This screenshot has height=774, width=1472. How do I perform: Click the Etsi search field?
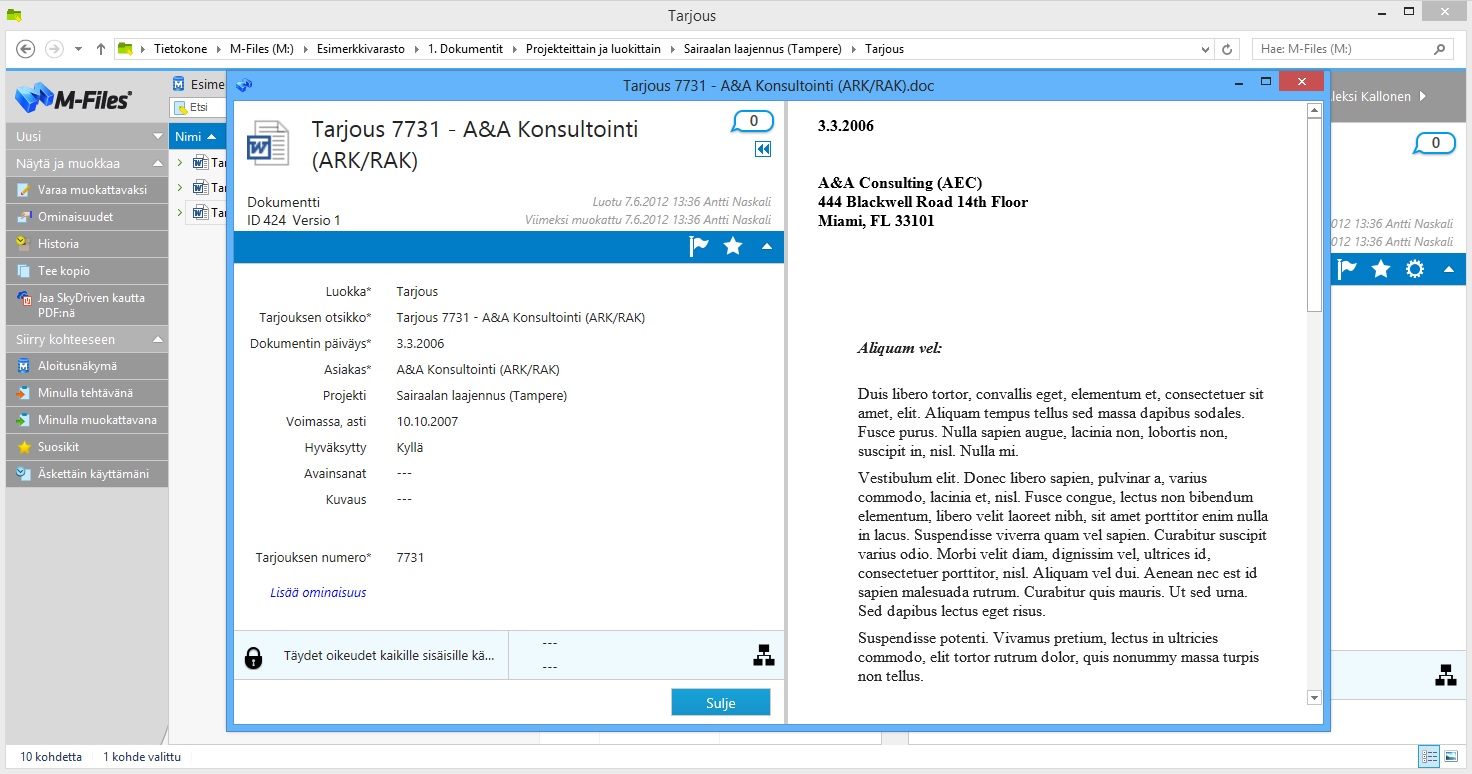[x=199, y=107]
